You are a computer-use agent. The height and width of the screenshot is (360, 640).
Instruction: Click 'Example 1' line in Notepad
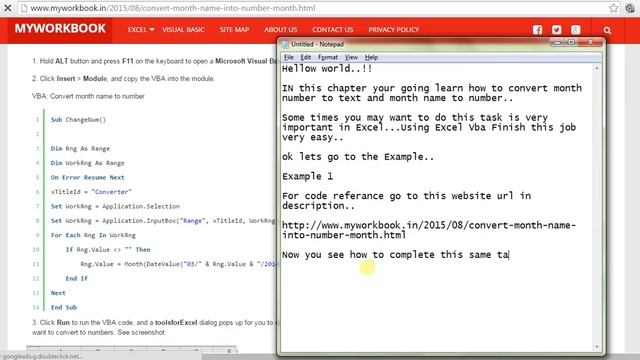coord(307,176)
